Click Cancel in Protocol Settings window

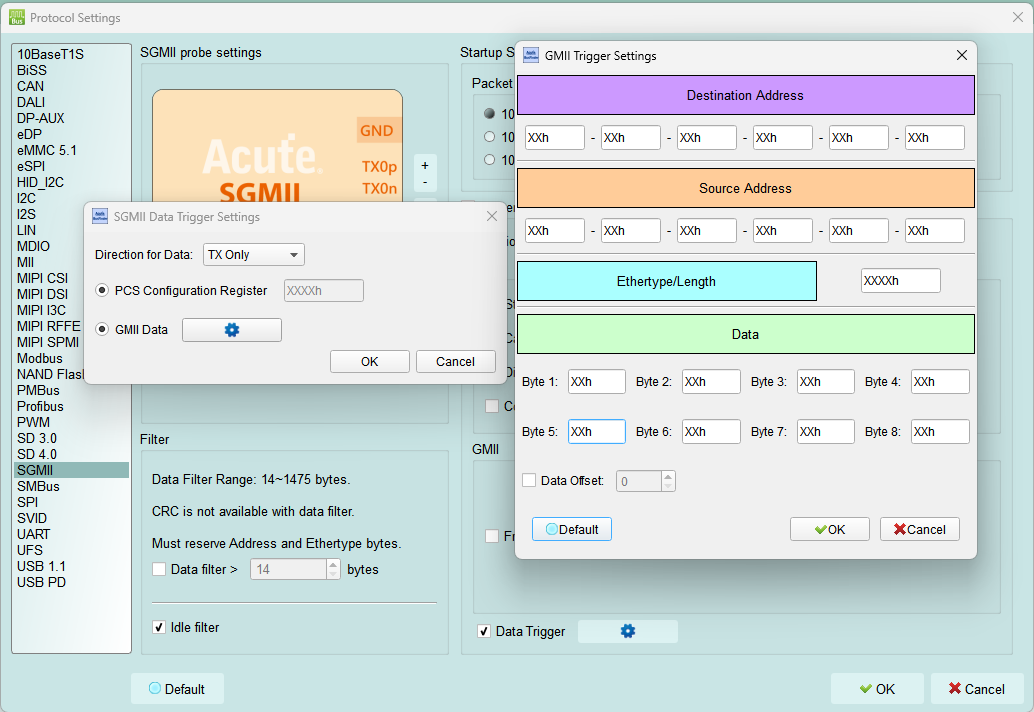click(977, 689)
